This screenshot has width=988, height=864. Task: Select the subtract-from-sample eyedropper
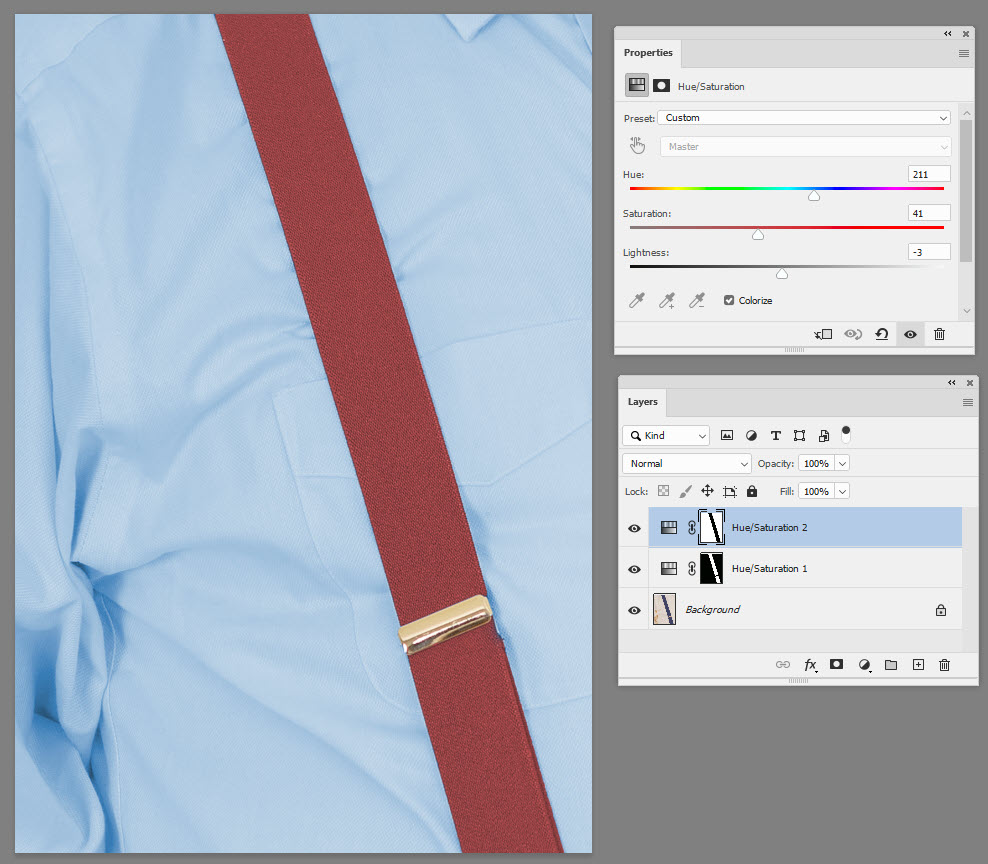pos(697,300)
